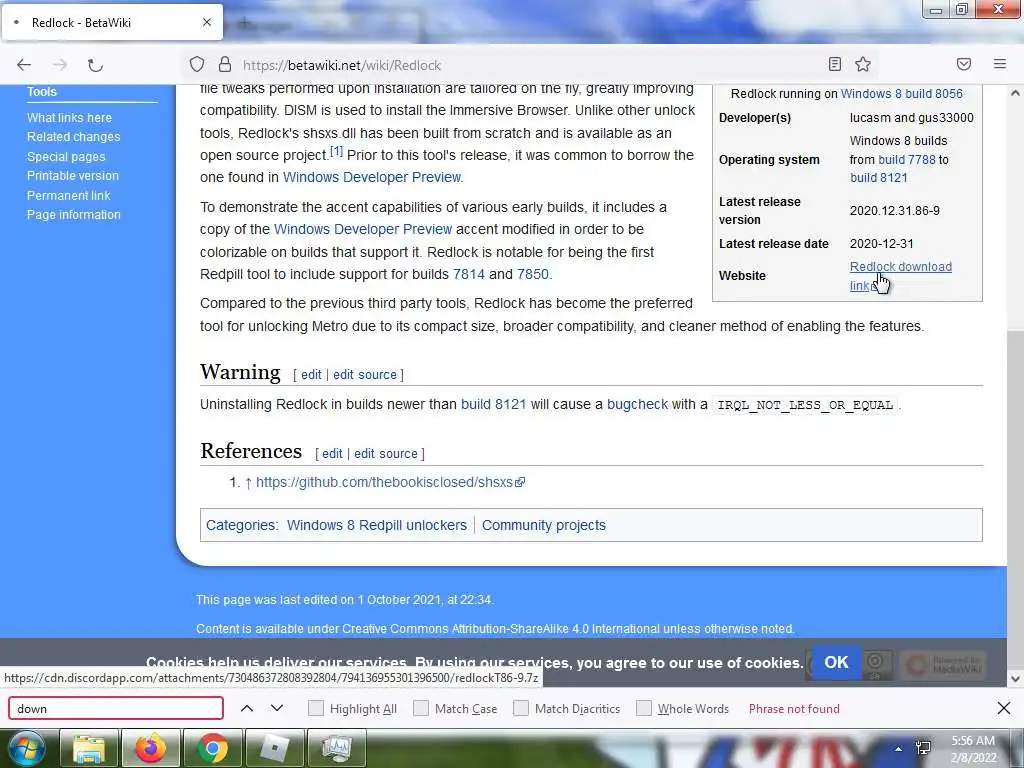The height and width of the screenshot is (768, 1024).
Task: Go back to the previous page
Action: point(24,65)
